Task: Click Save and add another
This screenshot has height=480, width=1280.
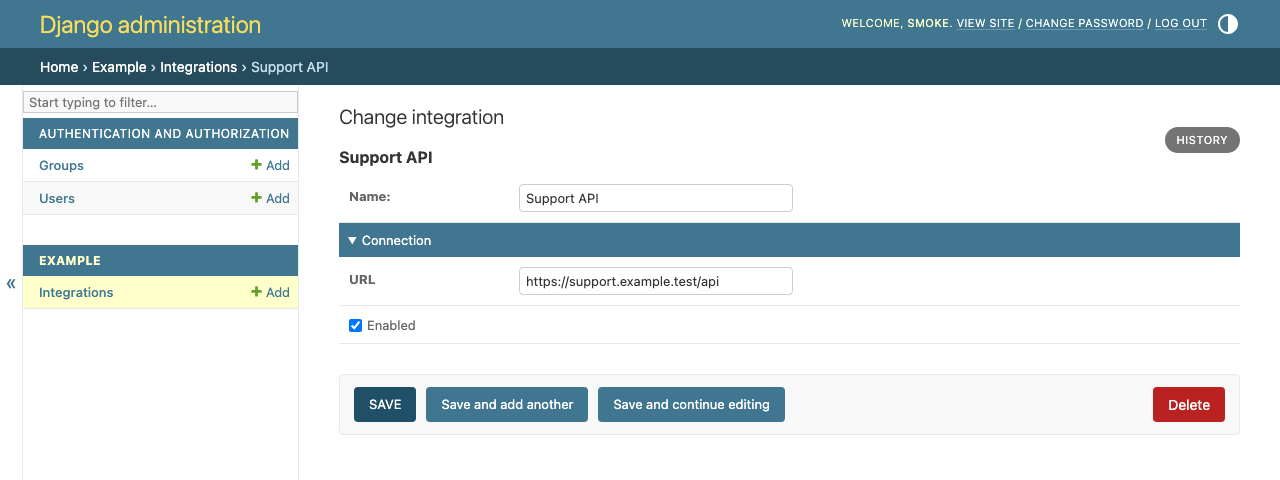Action: 507,405
